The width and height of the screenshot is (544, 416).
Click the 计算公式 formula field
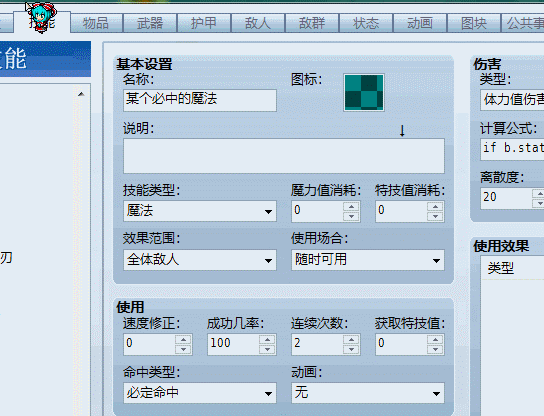point(512,149)
